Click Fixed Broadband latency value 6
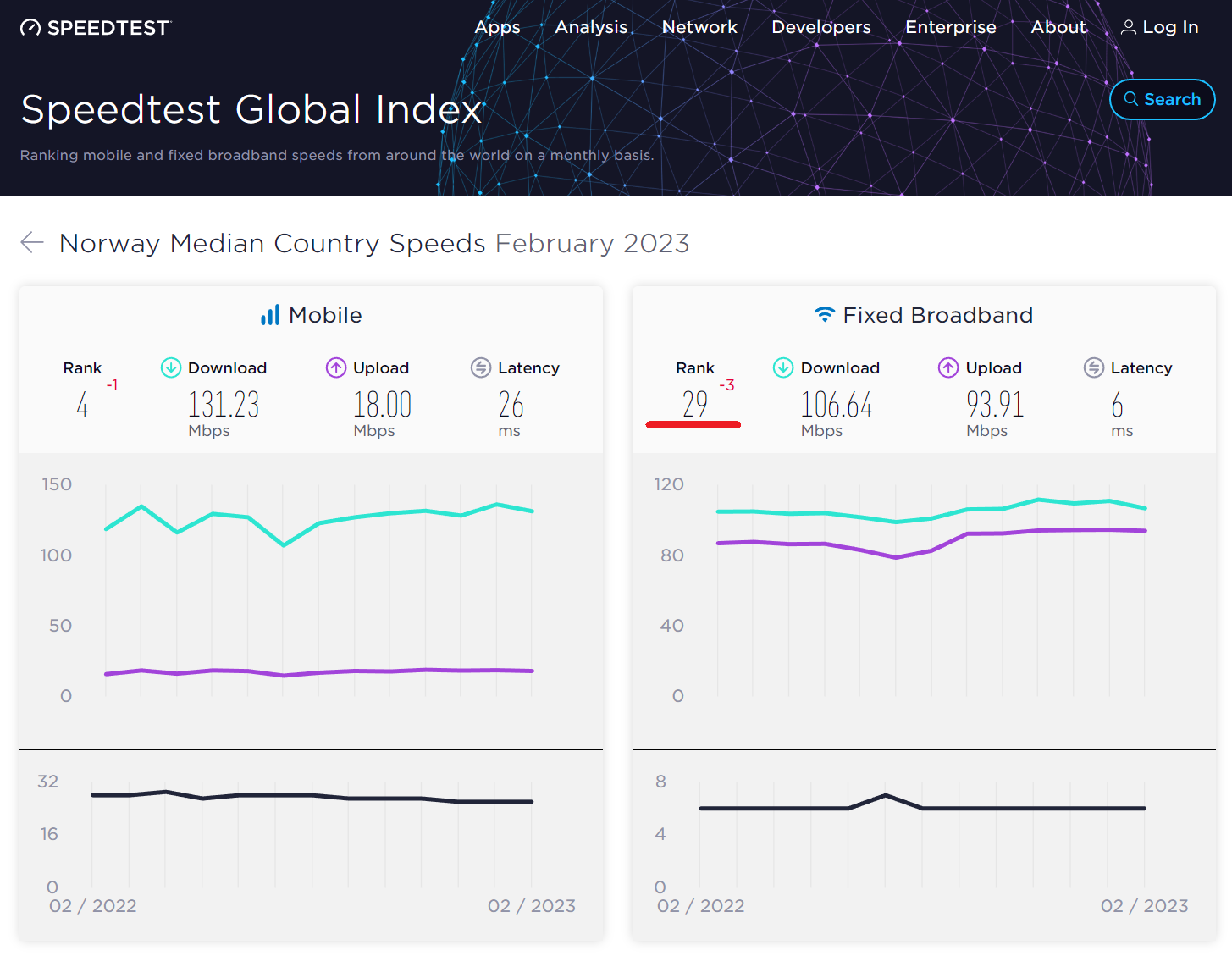This screenshot has height=956, width=1232. click(x=1118, y=405)
